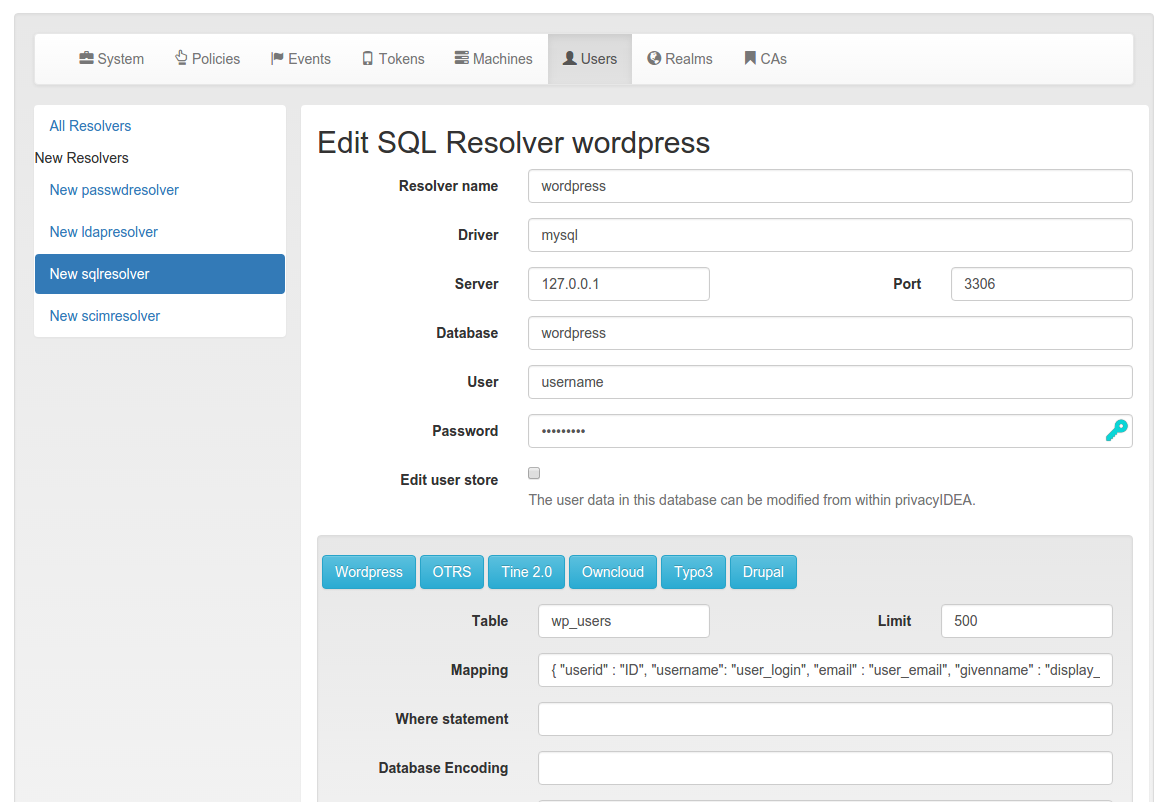Open the Policies tab
Viewport: 1168px width, 802px height.
(x=207, y=59)
